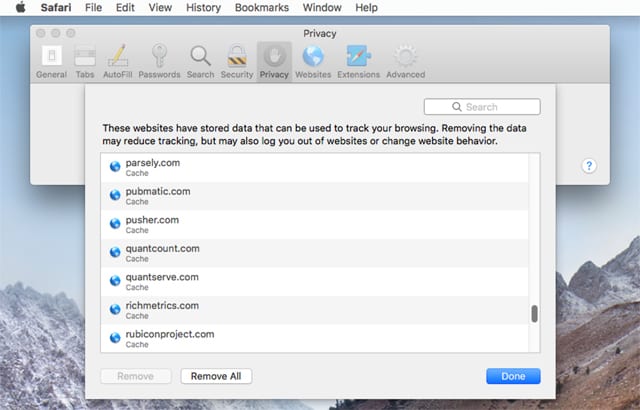Select the Security padlock icon
The height and width of the screenshot is (410, 640).
[x=237, y=59]
